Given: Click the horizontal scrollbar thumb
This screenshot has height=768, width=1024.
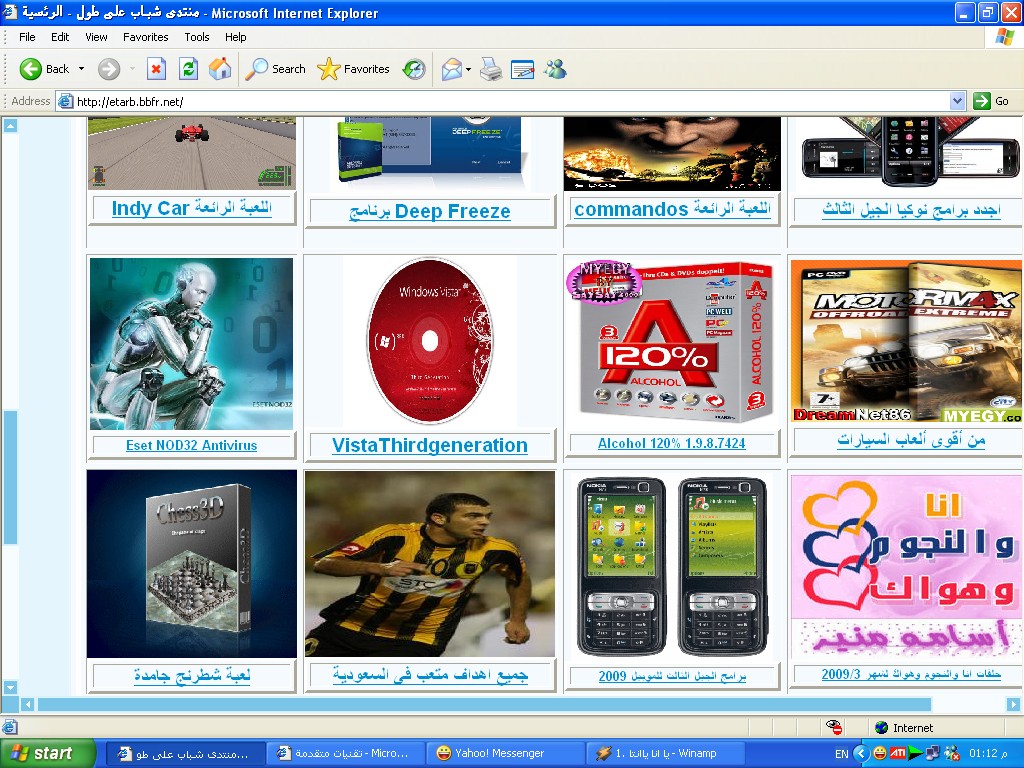Looking at the screenshot, I should [485, 704].
